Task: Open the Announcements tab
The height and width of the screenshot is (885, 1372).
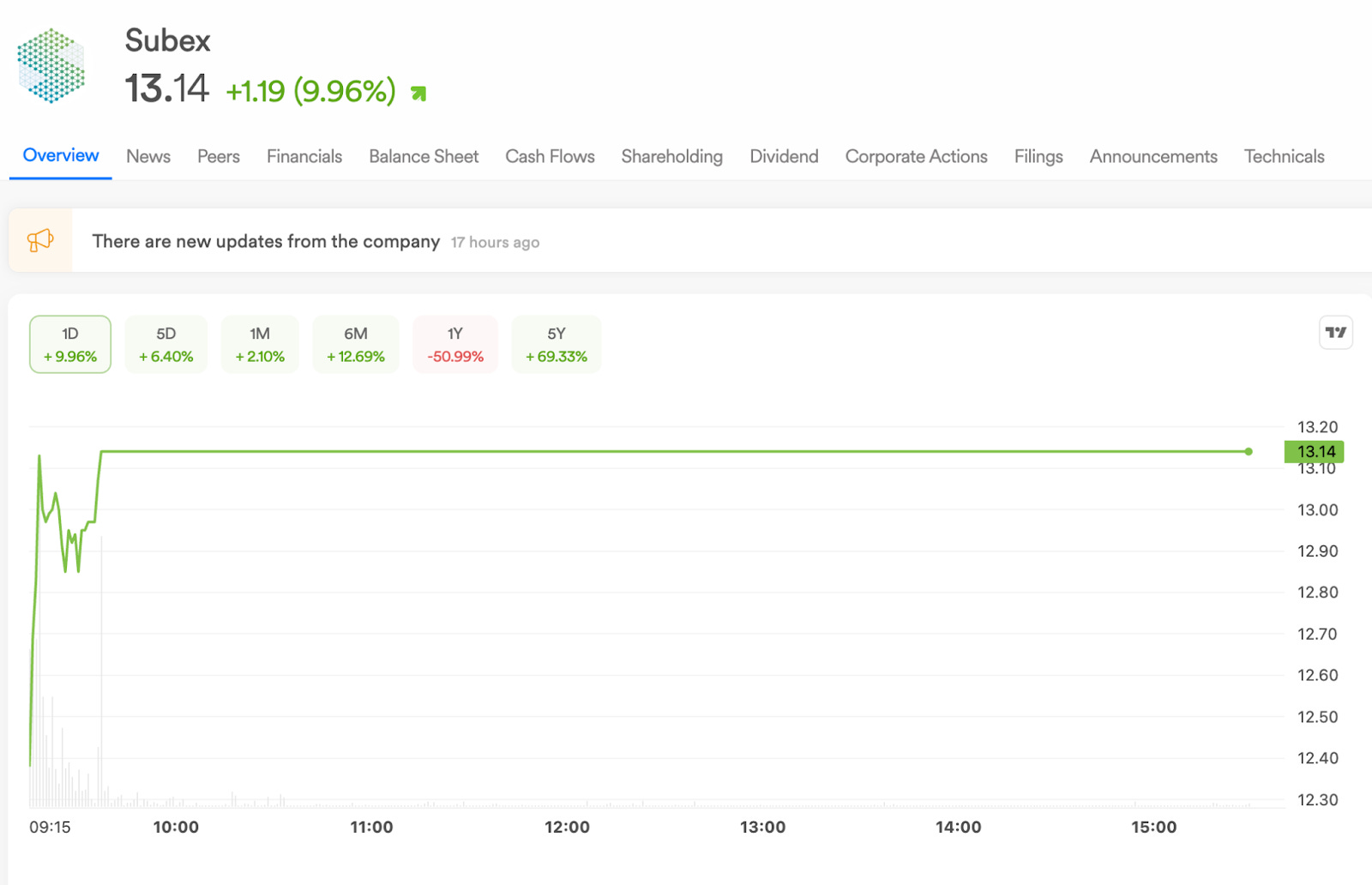Action: point(1153,156)
